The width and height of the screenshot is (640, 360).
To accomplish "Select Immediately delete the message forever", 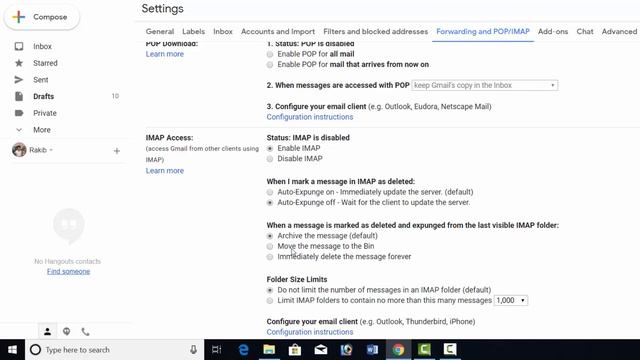I will (x=270, y=257).
